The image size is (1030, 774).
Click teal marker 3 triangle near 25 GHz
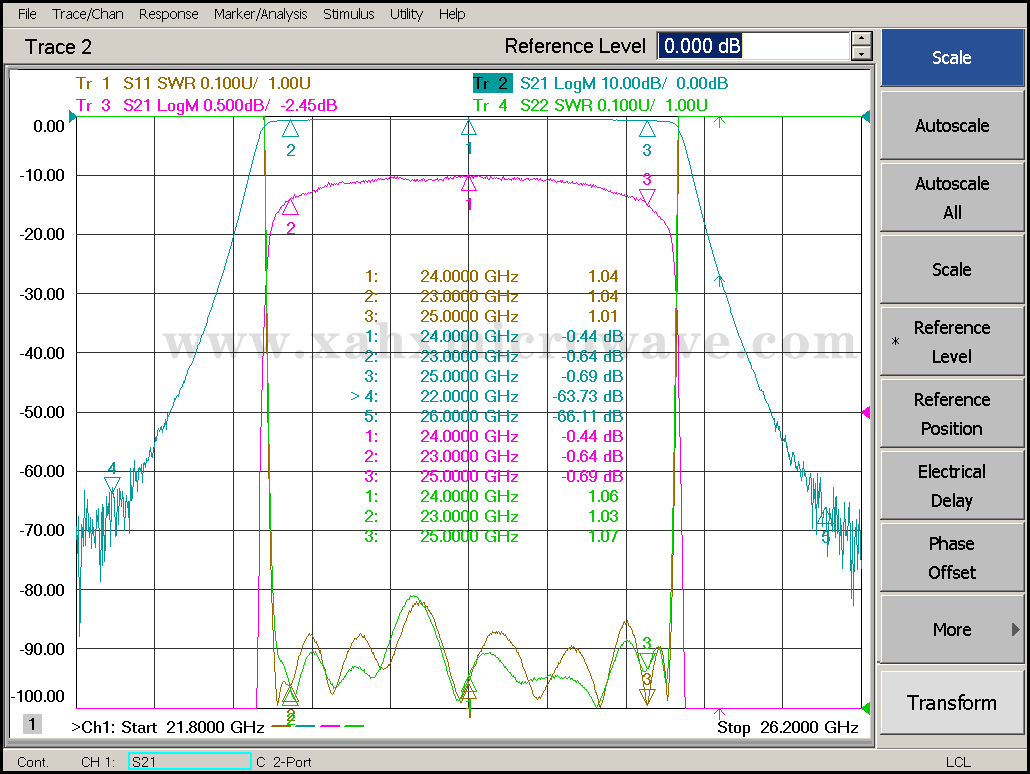647,130
